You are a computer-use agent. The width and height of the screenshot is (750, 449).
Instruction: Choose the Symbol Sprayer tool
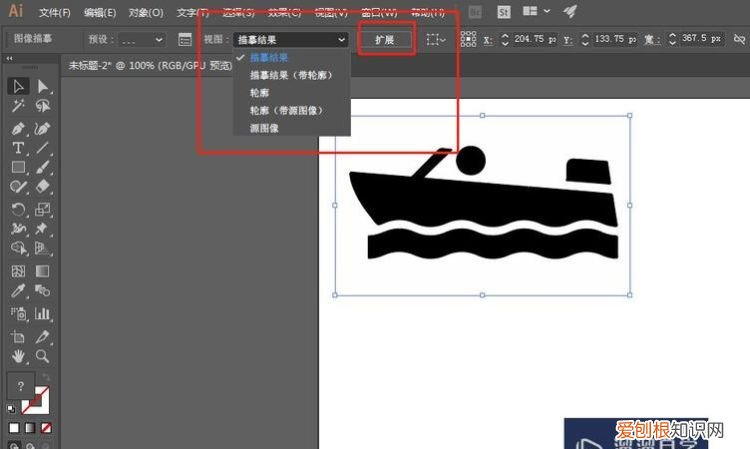click(x=18, y=314)
